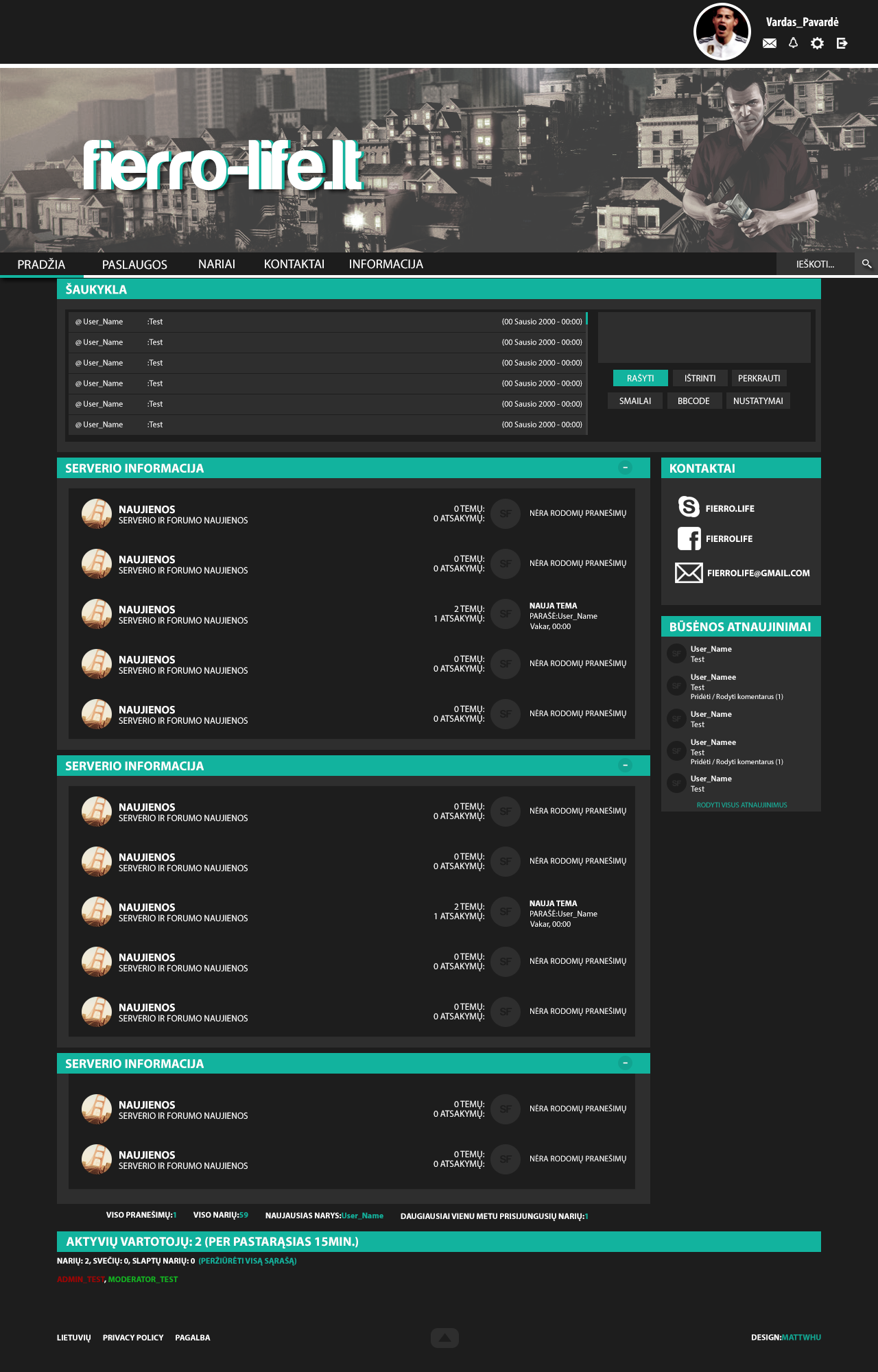Click the VISO NARIŲ: 59 statistic

pos(221,1215)
